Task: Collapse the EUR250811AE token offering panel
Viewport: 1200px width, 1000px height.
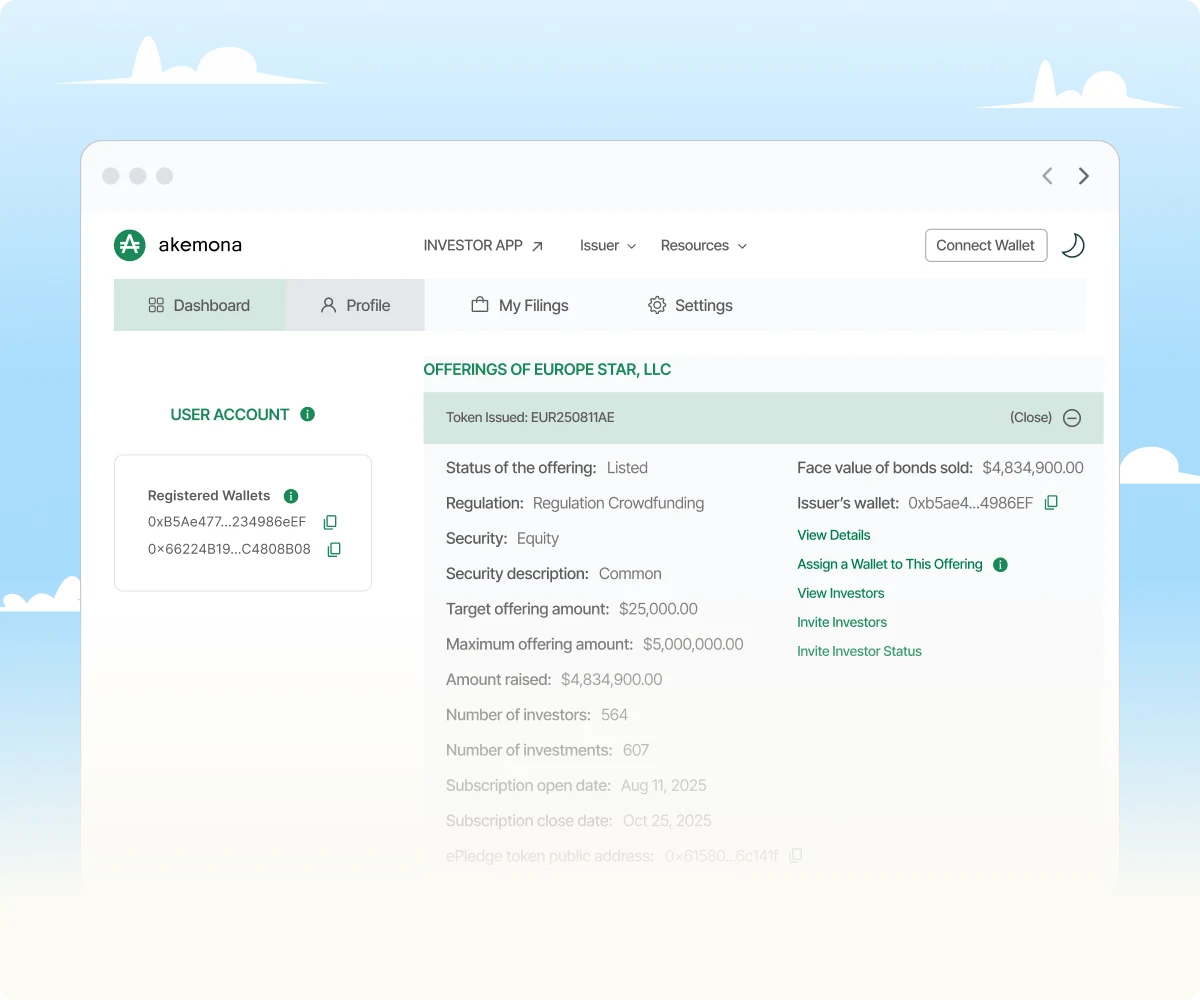Action: click(x=1071, y=418)
